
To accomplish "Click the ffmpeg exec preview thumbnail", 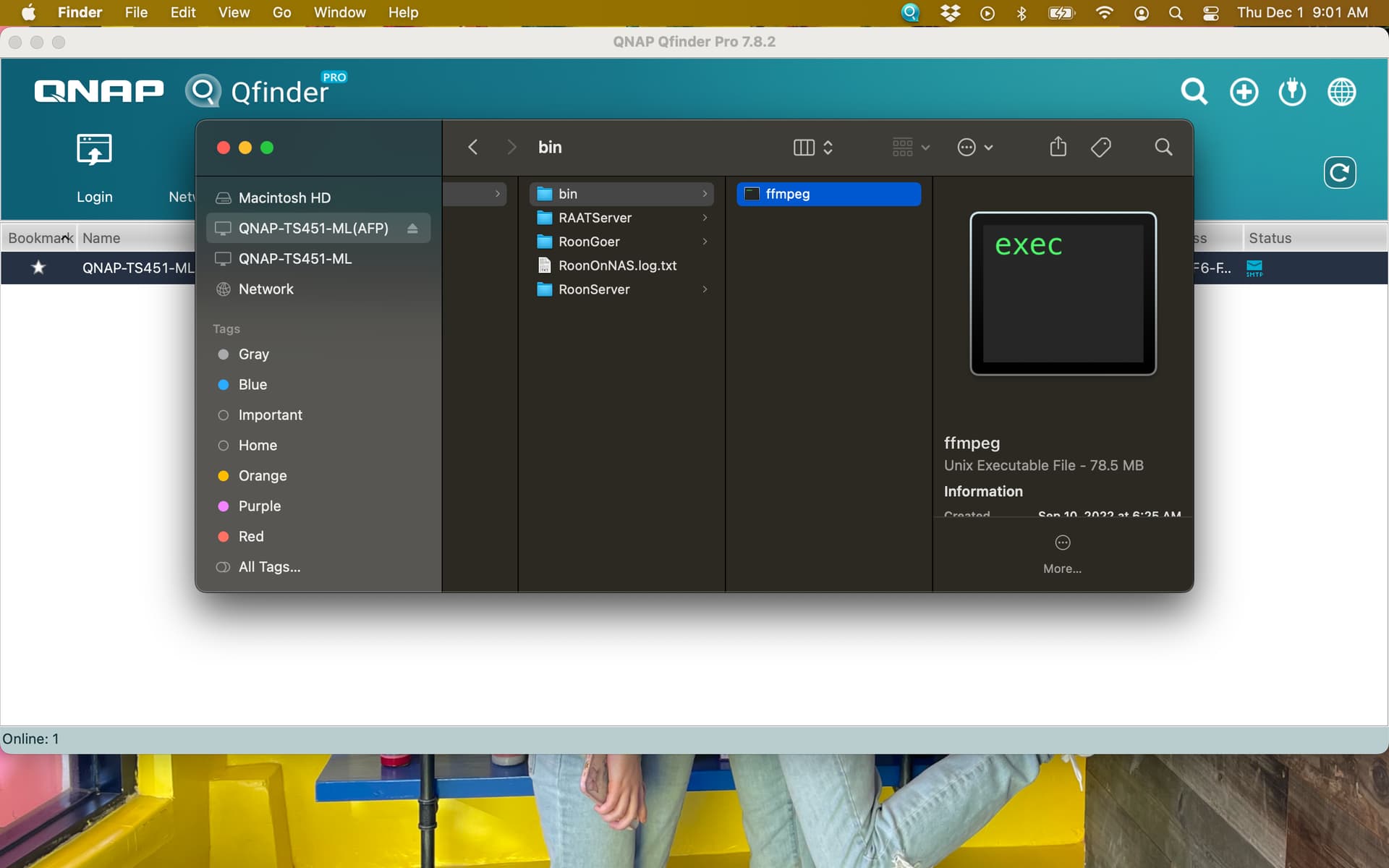I will 1063,294.
